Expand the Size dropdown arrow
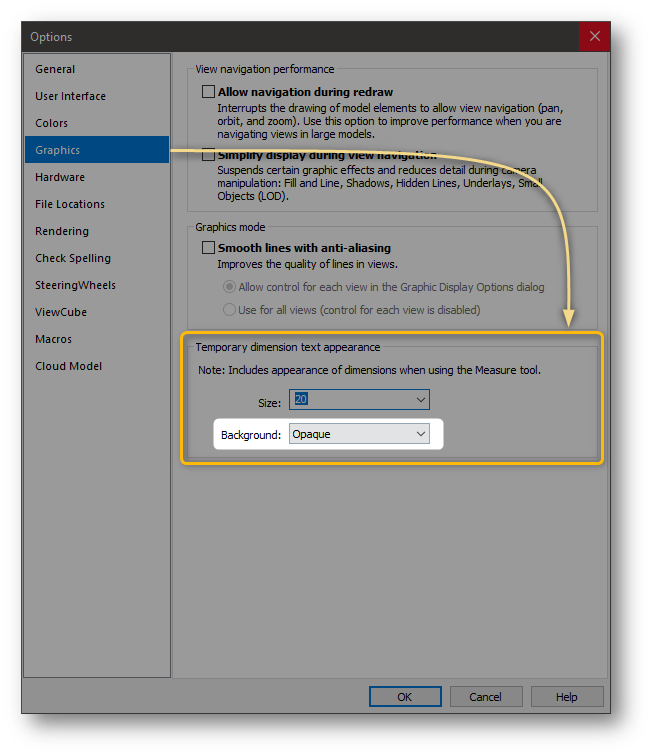Image resolution: width=653 pixels, height=756 pixels. pos(421,400)
